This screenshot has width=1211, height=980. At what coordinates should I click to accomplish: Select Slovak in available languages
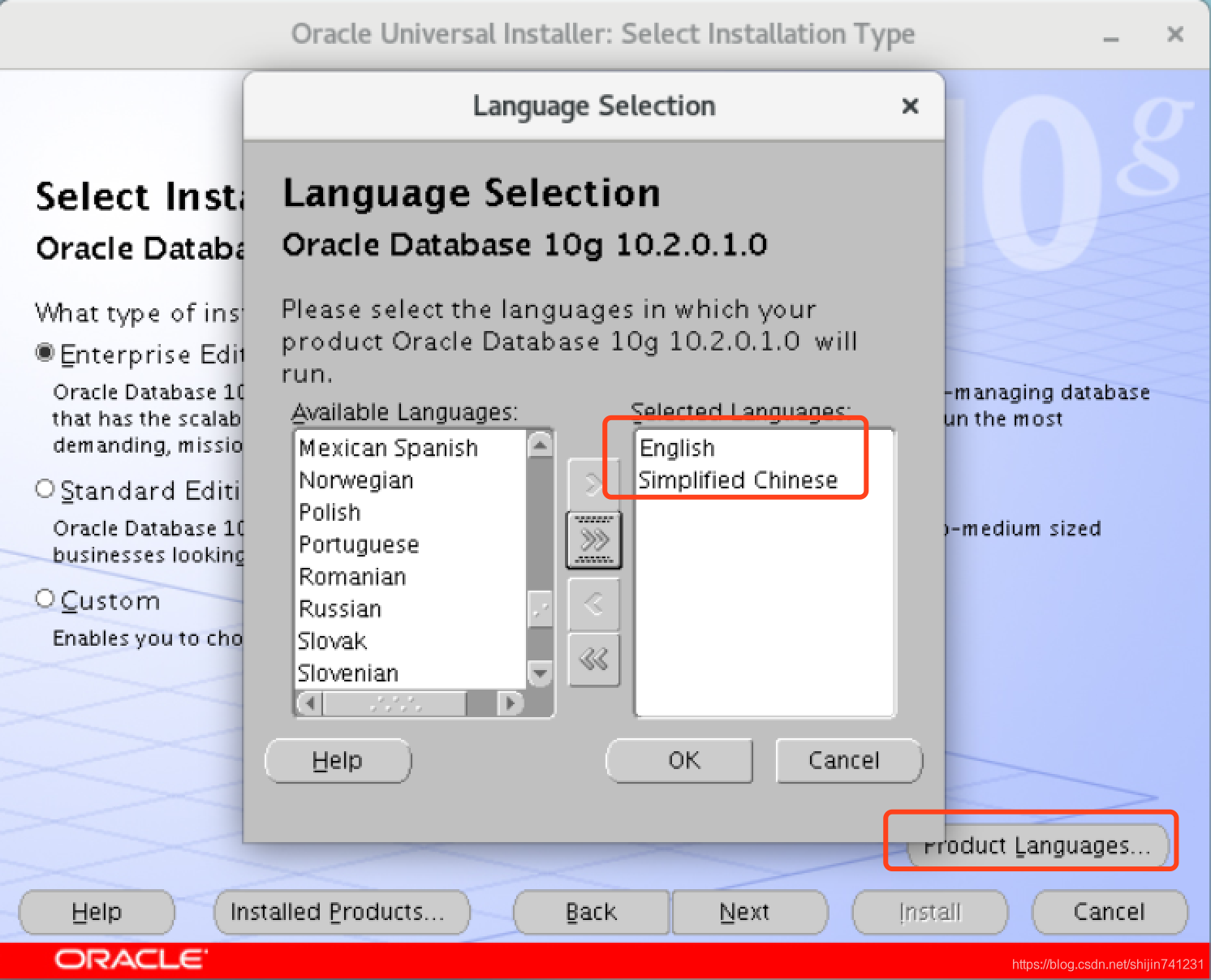[x=332, y=641]
